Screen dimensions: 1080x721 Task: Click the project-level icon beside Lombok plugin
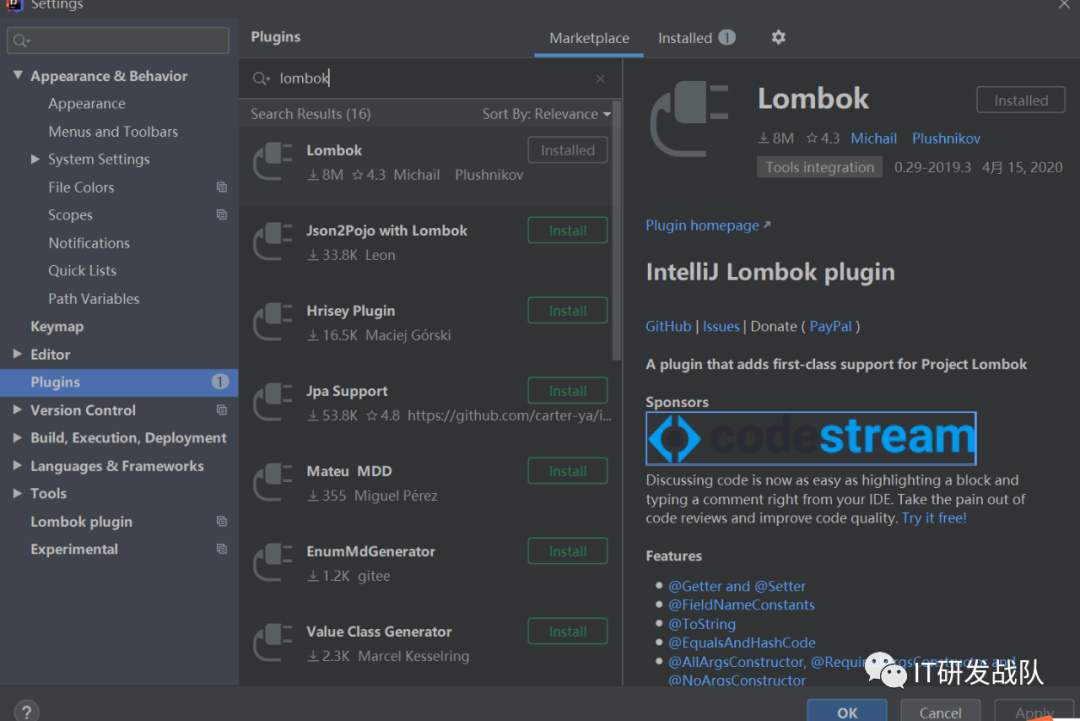pyautogui.click(x=222, y=521)
